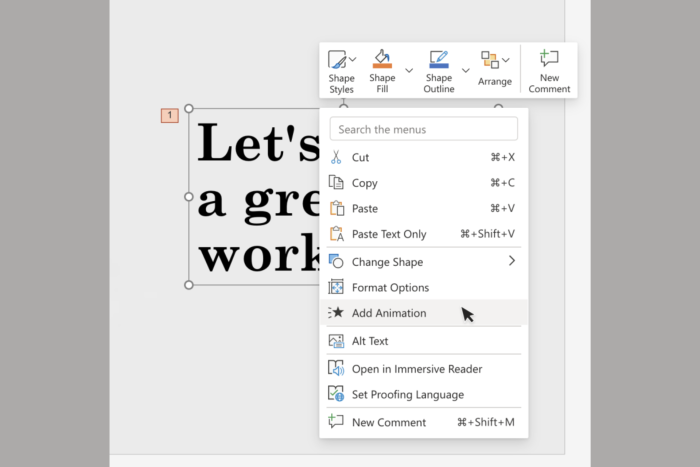
Task: Expand the Shape Styles dropdown arrow
Action: [353, 59]
